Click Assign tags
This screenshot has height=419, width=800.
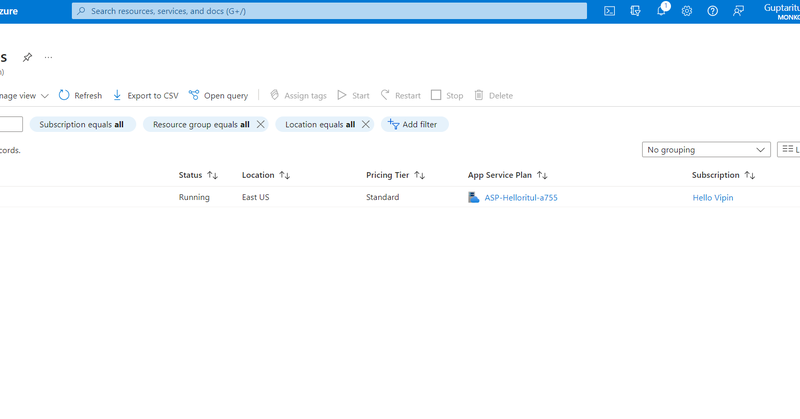click(298, 95)
